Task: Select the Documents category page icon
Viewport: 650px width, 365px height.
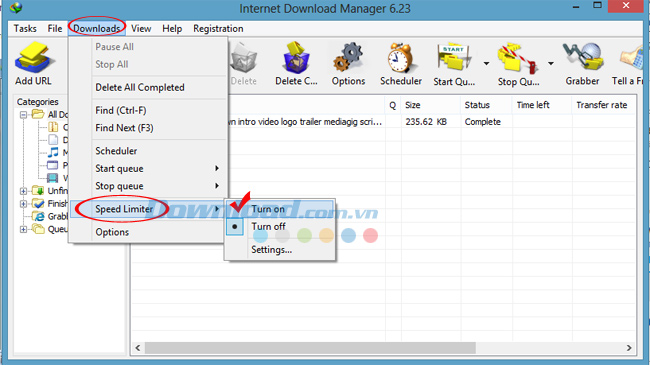Action: [x=53, y=139]
